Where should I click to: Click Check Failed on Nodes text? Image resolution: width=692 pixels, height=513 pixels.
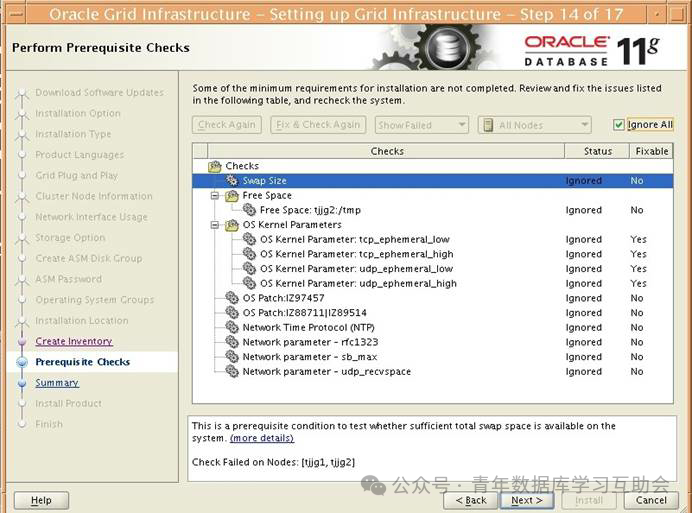(x=273, y=462)
